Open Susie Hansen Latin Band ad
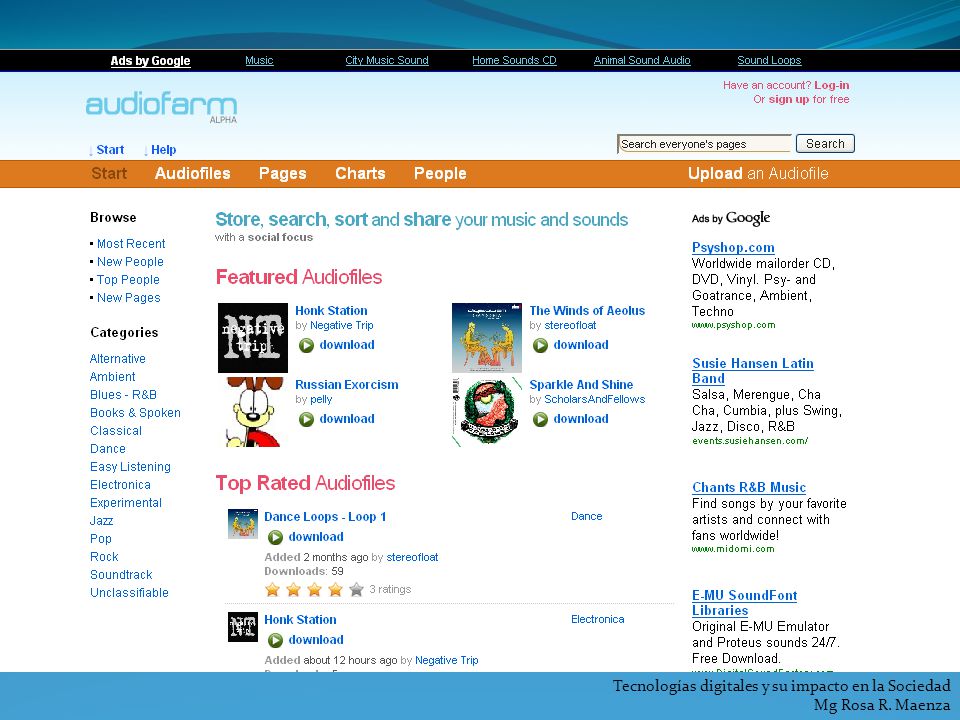Viewport: 960px width, 720px height. click(752, 371)
